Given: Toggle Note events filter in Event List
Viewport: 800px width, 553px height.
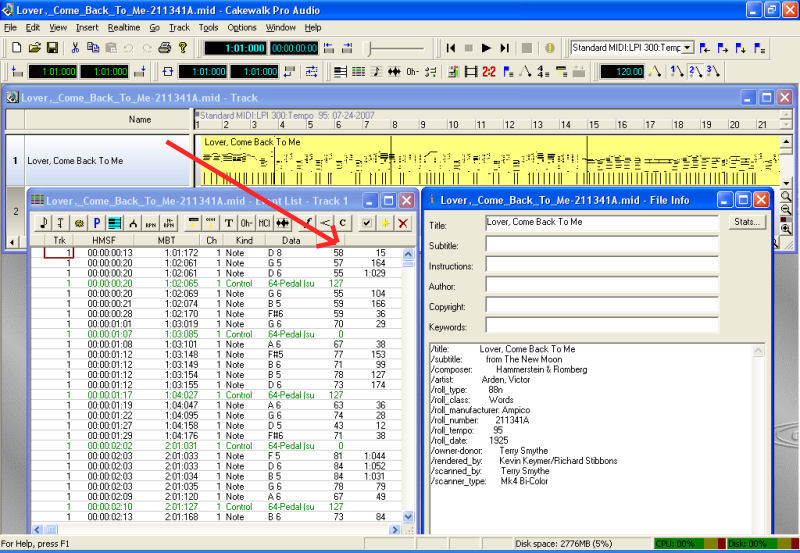Looking at the screenshot, I should point(43,222).
